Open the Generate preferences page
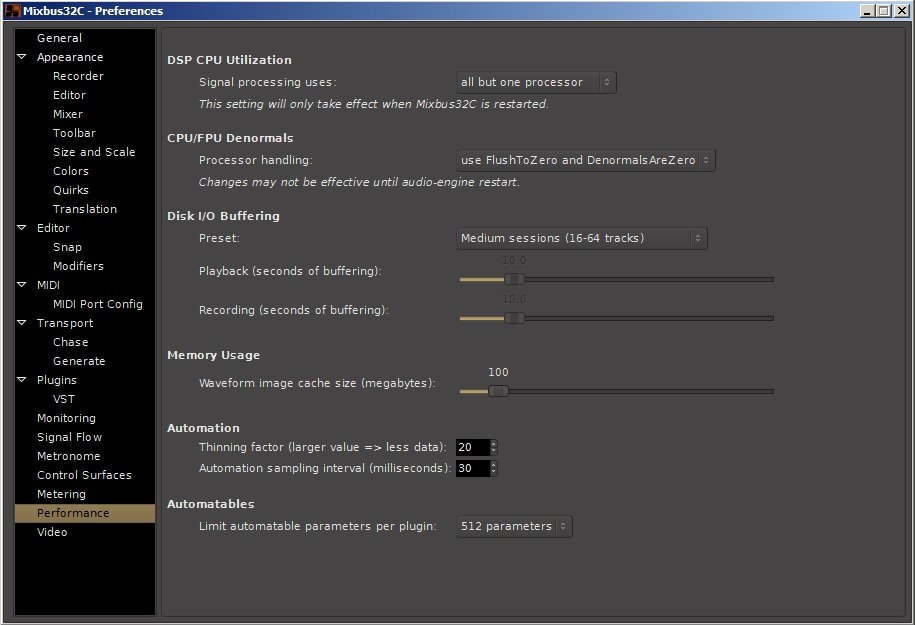Viewport: 915px width, 625px height. 79,361
